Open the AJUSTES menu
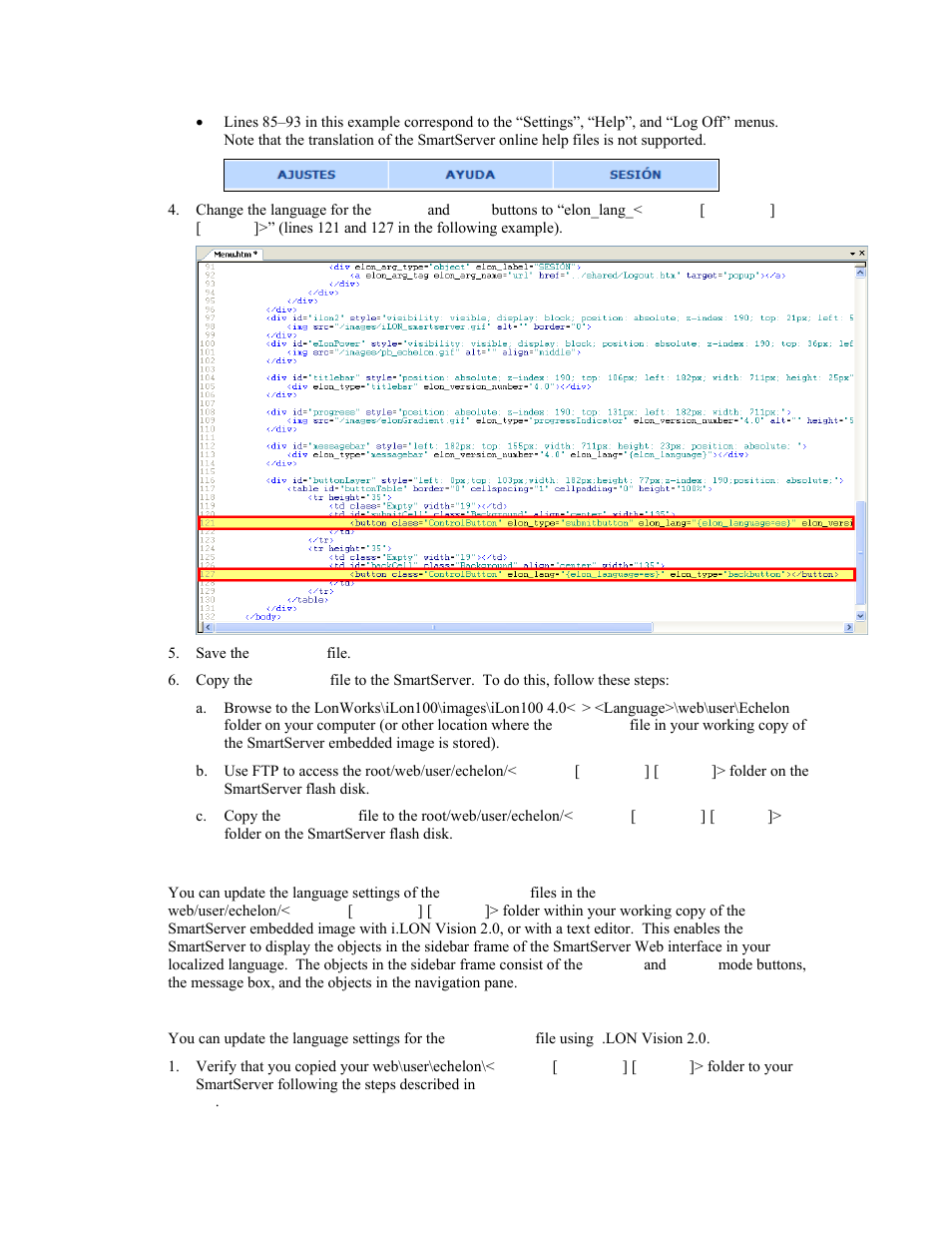Viewport: 952px width, 1233px height. (306, 175)
